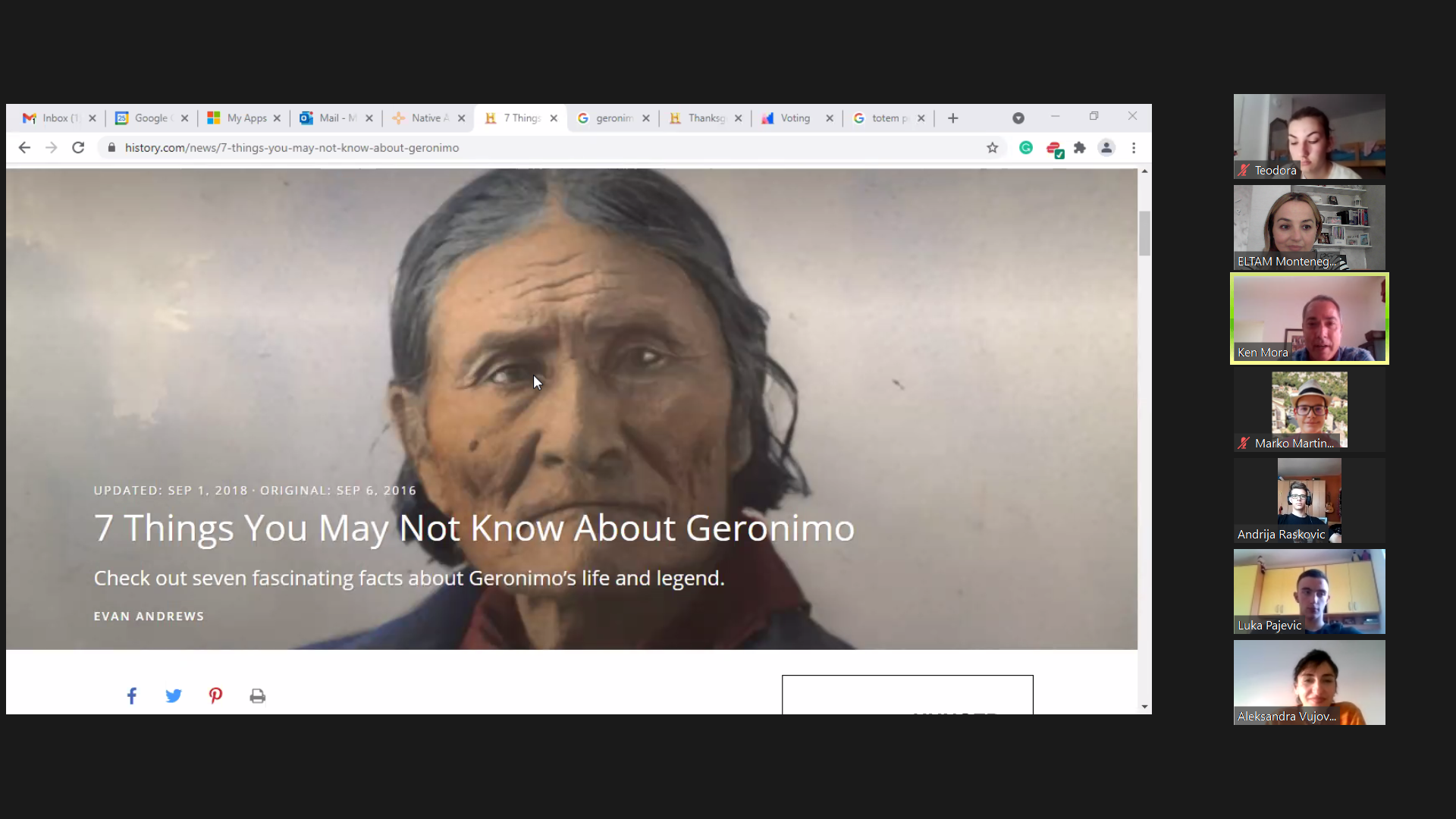This screenshot has width=1456, height=819.
Task: Select Ken Mora's video thumbnail
Action: click(x=1310, y=318)
